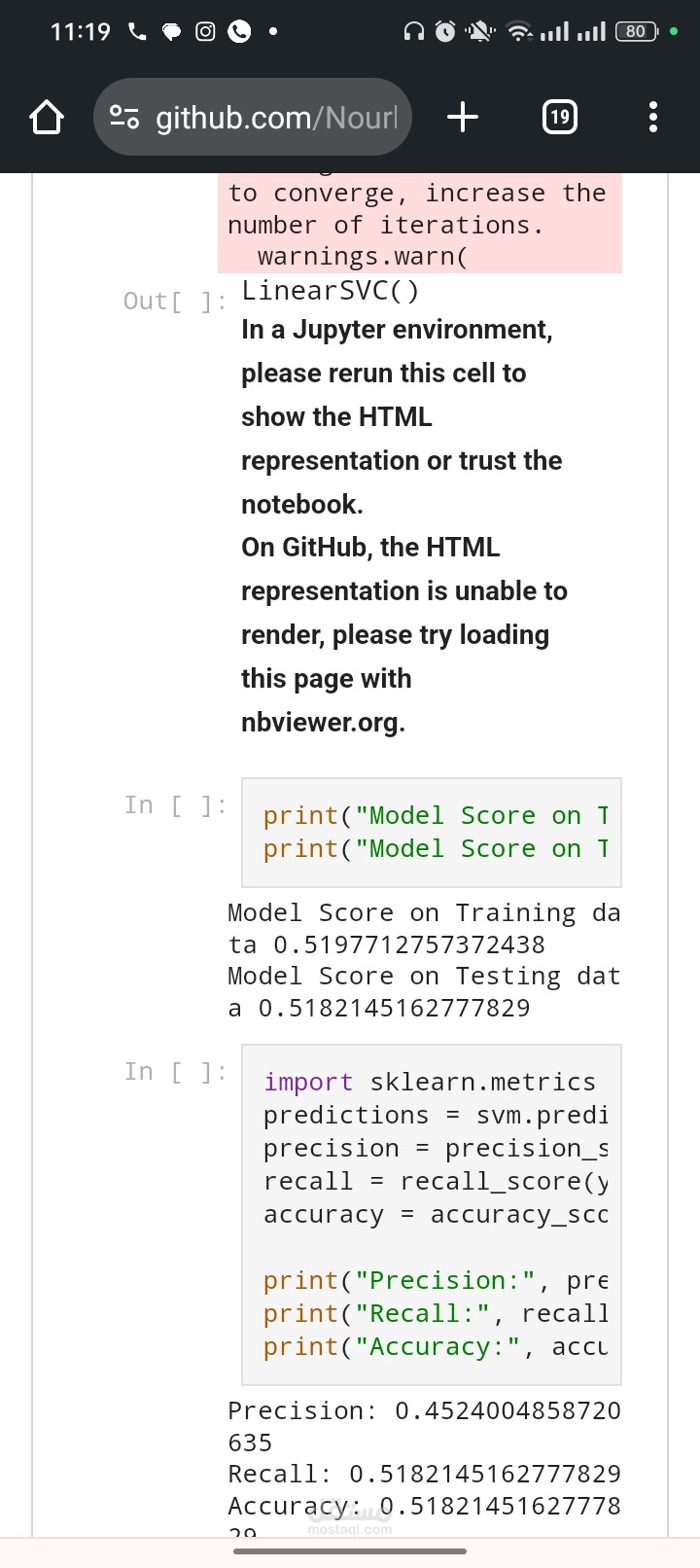
Task: Click the nbviewer.org text
Action: (x=323, y=723)
